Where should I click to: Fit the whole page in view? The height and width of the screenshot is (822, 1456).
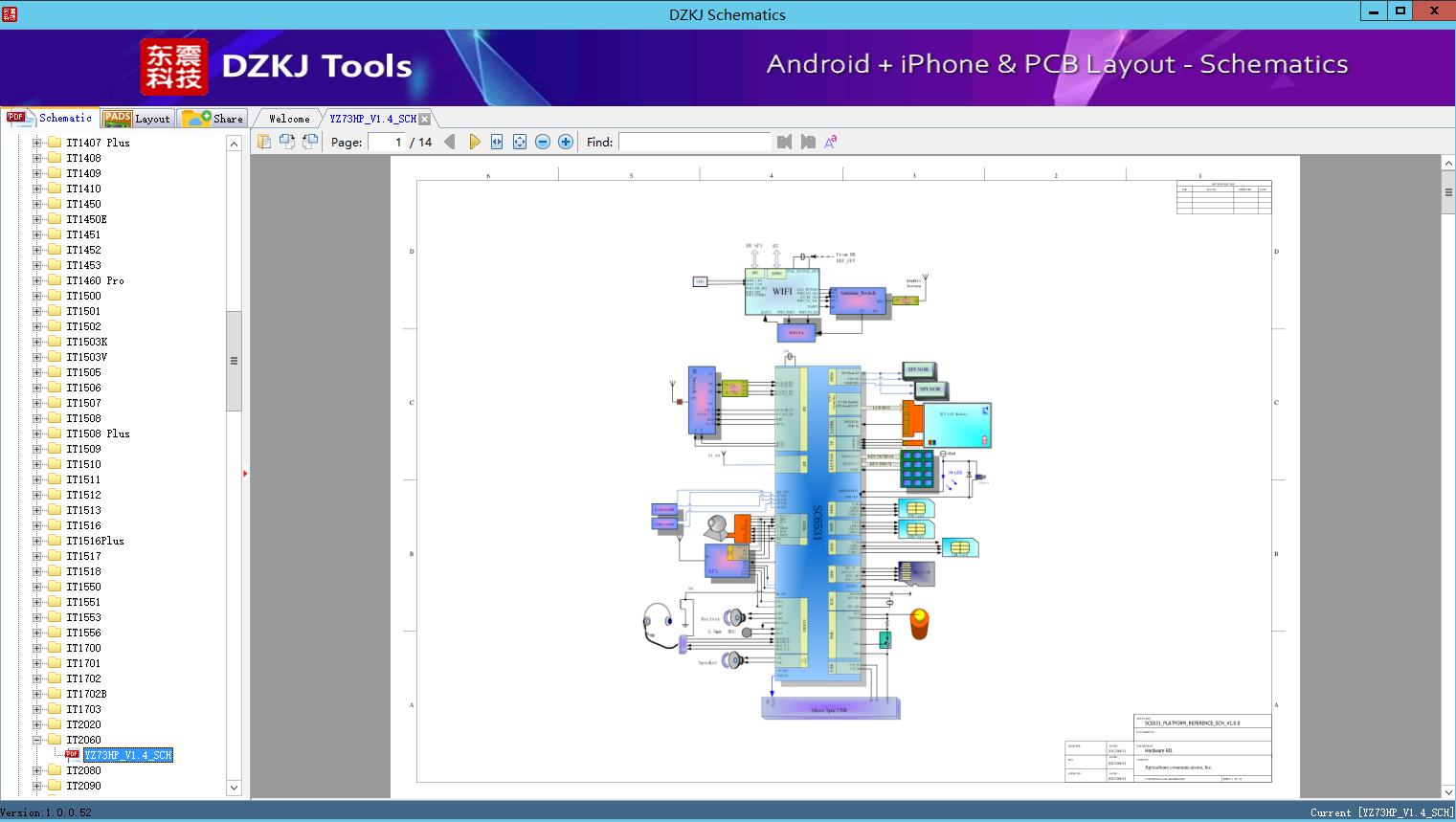(520, 142)
